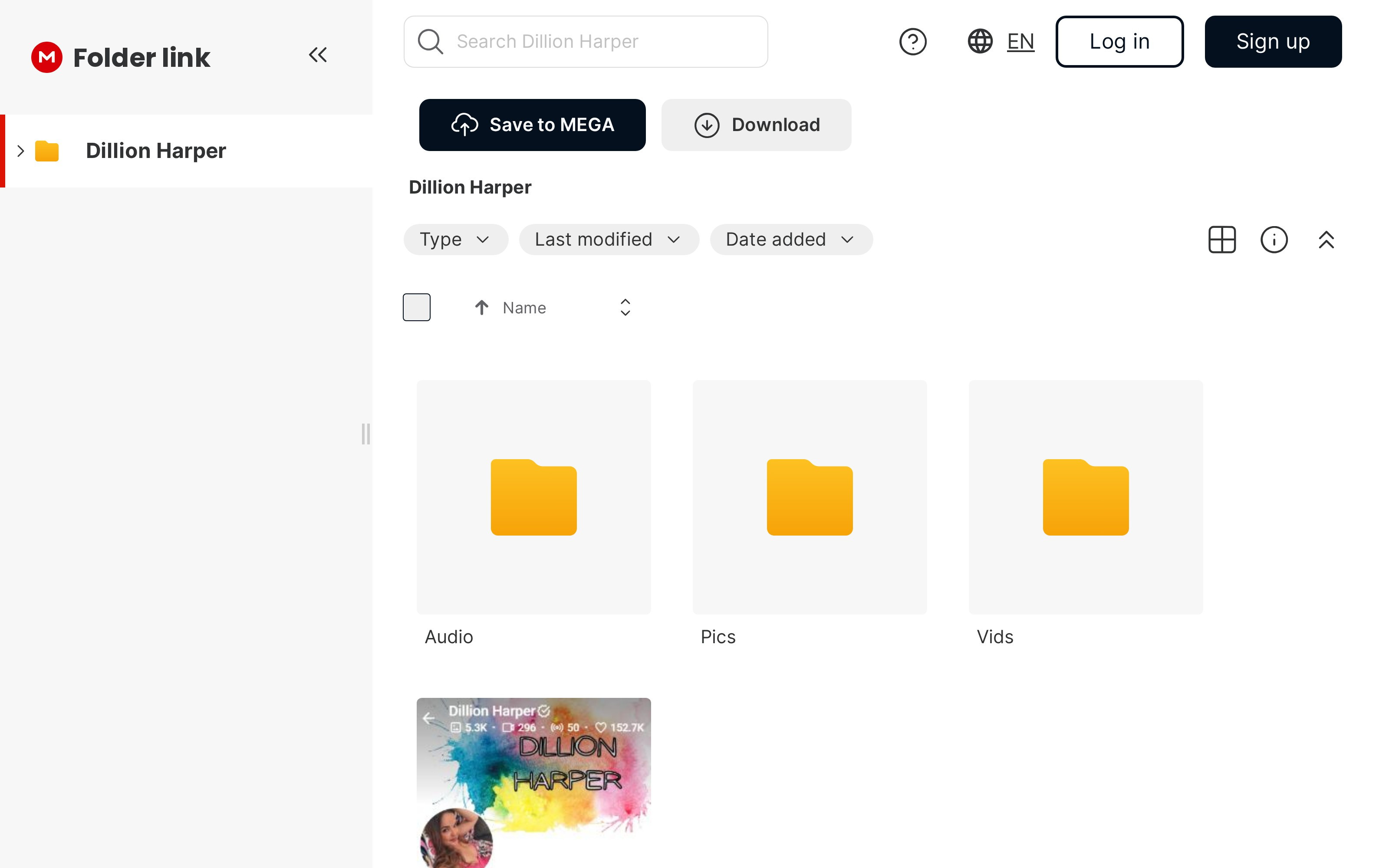Collapse filters with double up chevron
Viewport: 1389px width, 868px height.
point(1326,240)
